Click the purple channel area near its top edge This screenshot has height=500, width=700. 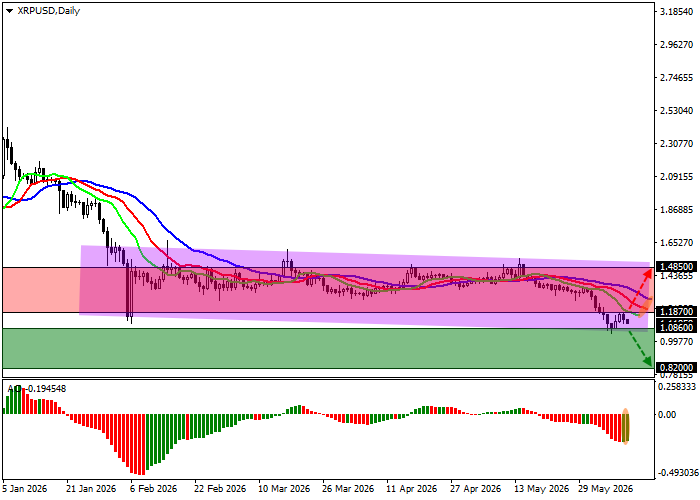[x=364, y=256]
